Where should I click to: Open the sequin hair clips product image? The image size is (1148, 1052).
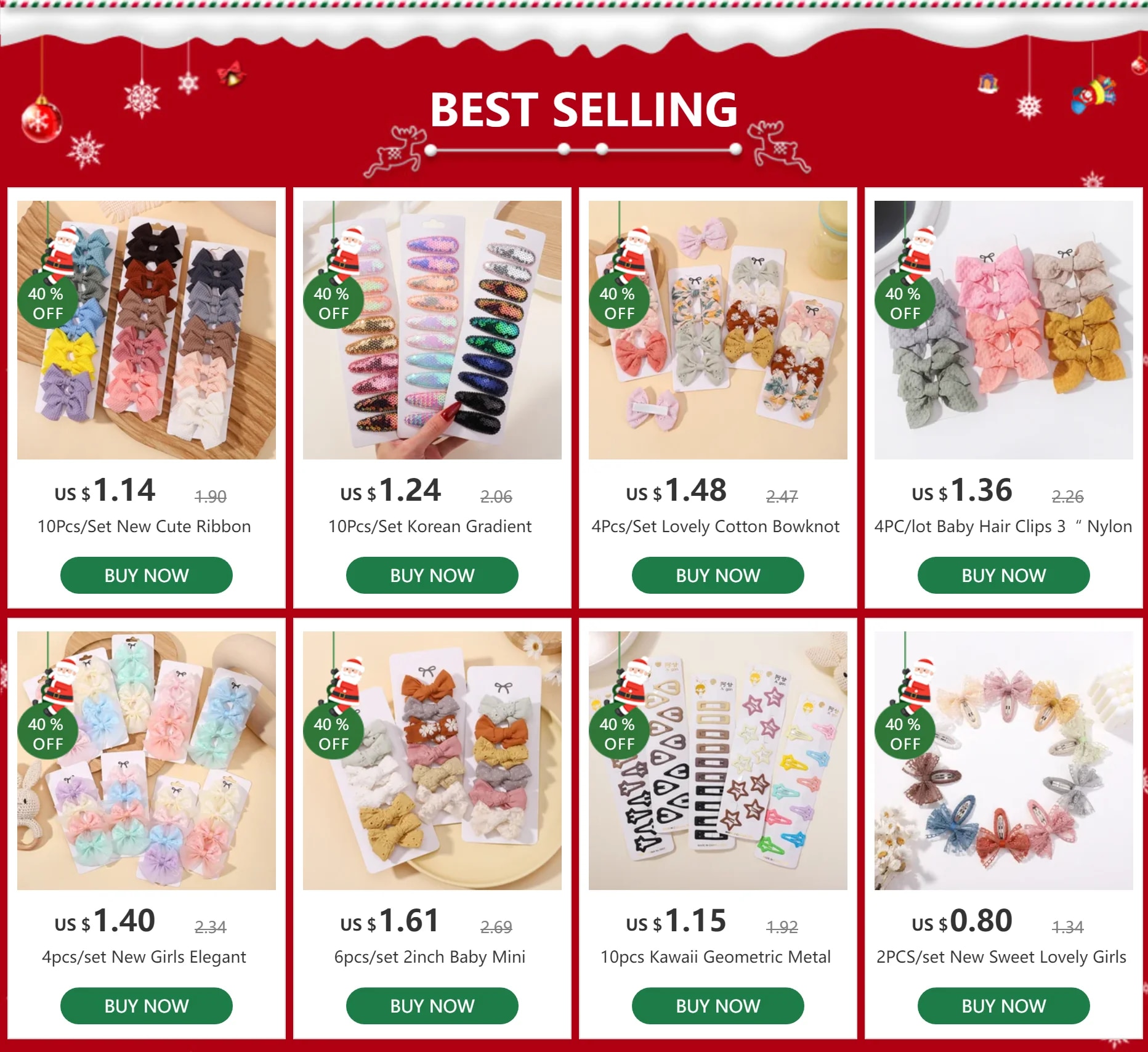[x=432, y=330]
